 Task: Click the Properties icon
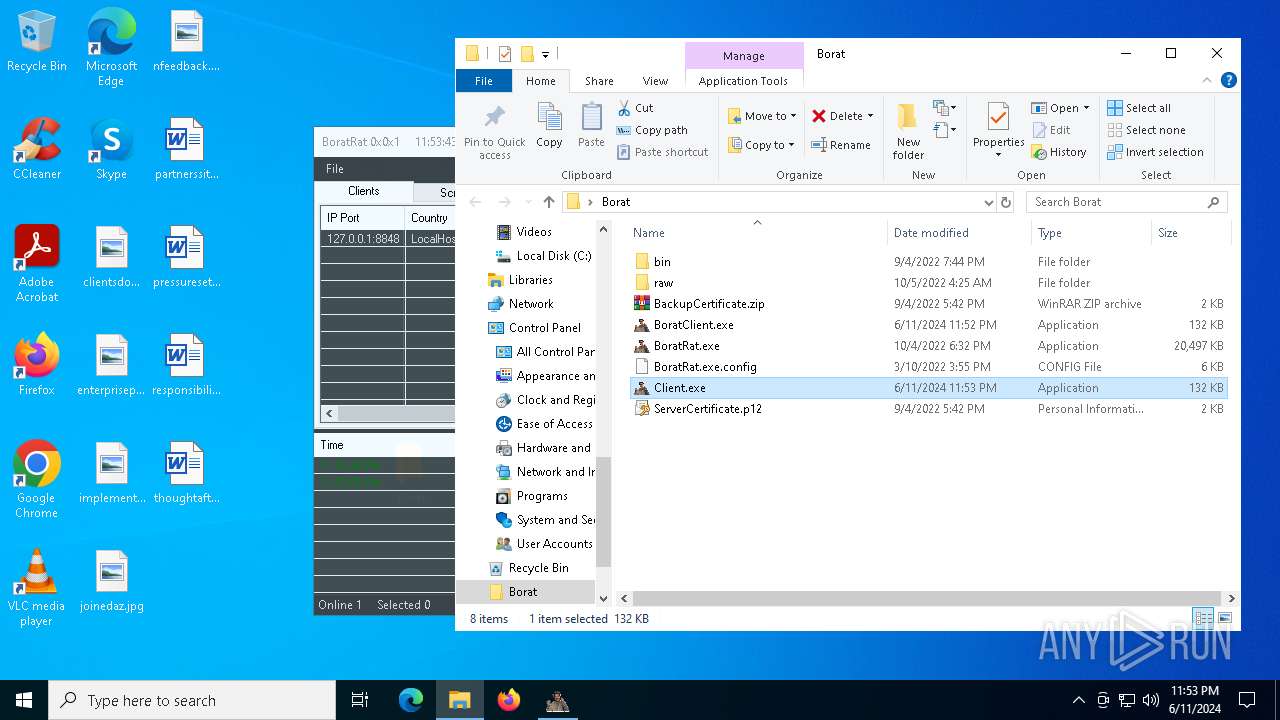[x=998, y=130]
